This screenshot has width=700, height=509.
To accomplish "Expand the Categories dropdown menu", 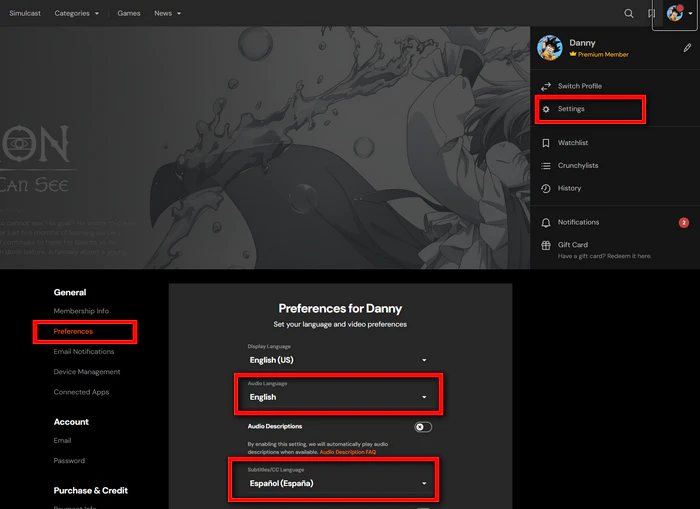I will 76,13.
